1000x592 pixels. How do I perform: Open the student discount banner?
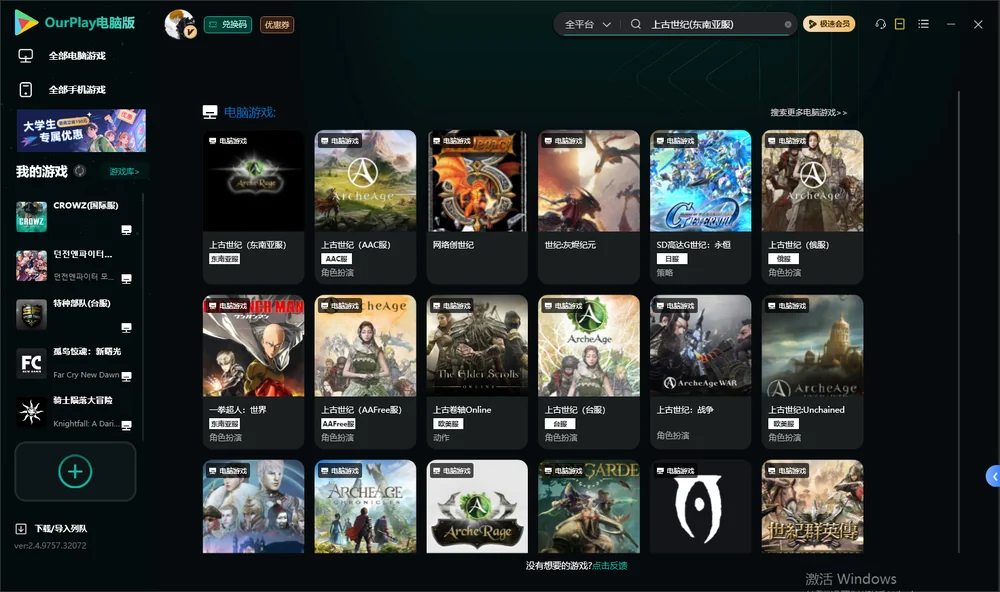tap(82, 131)
